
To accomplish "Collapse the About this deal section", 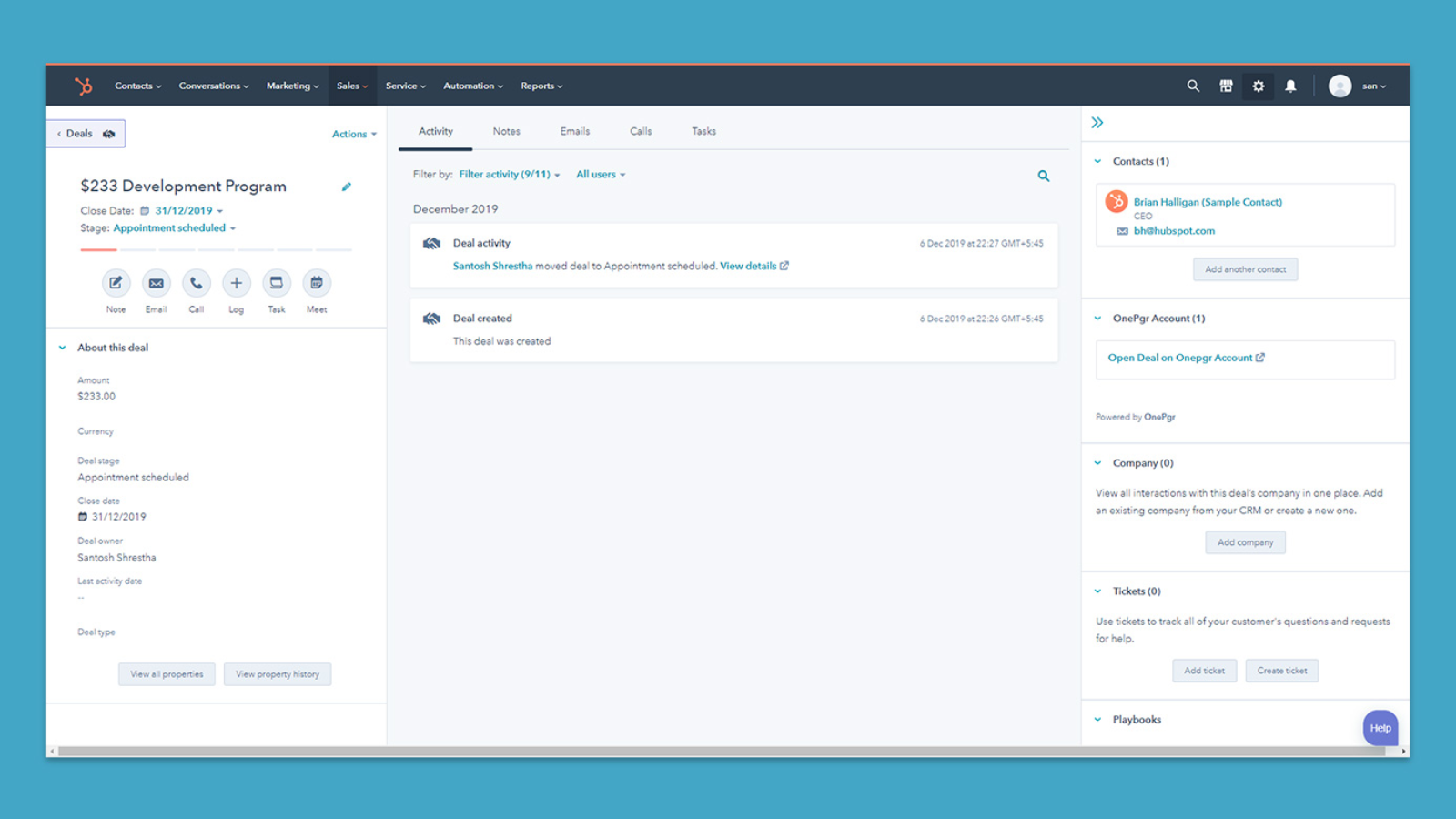I will click(62, 347).
